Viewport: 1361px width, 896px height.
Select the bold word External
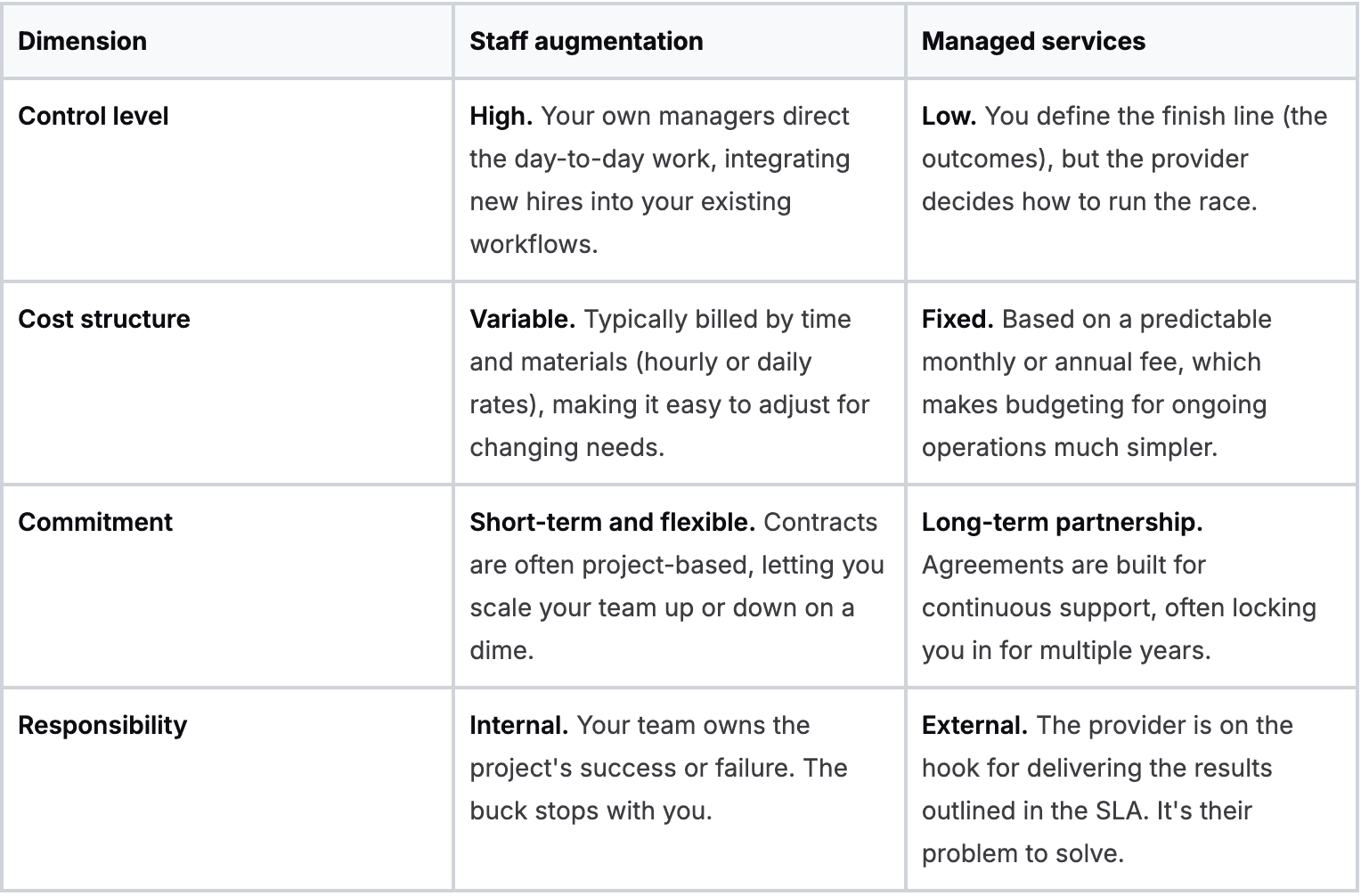(974, 726)
